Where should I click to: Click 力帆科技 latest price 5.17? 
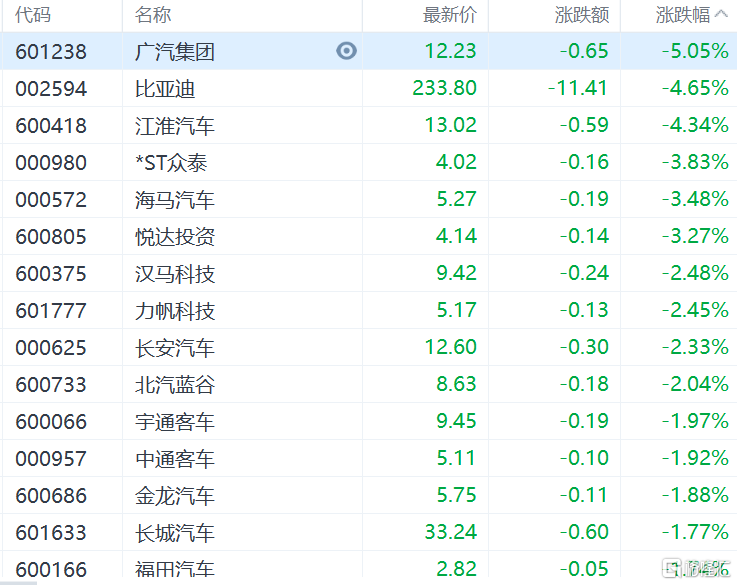[x=456, y=310]
